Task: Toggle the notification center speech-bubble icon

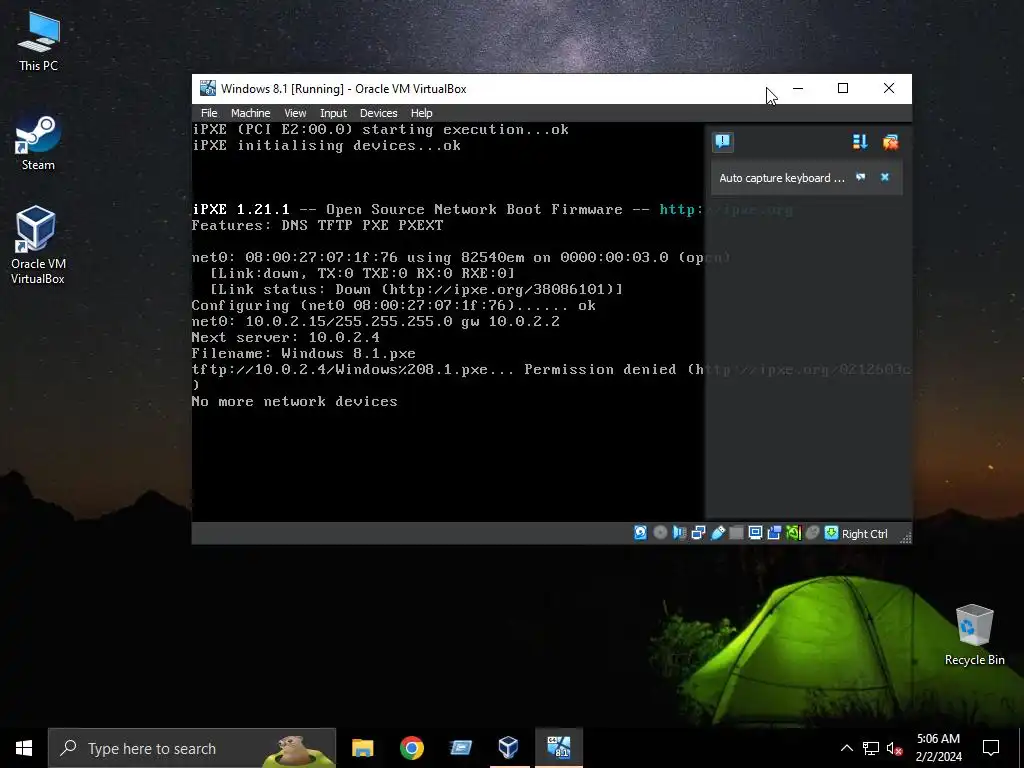Action: [723, 142]
